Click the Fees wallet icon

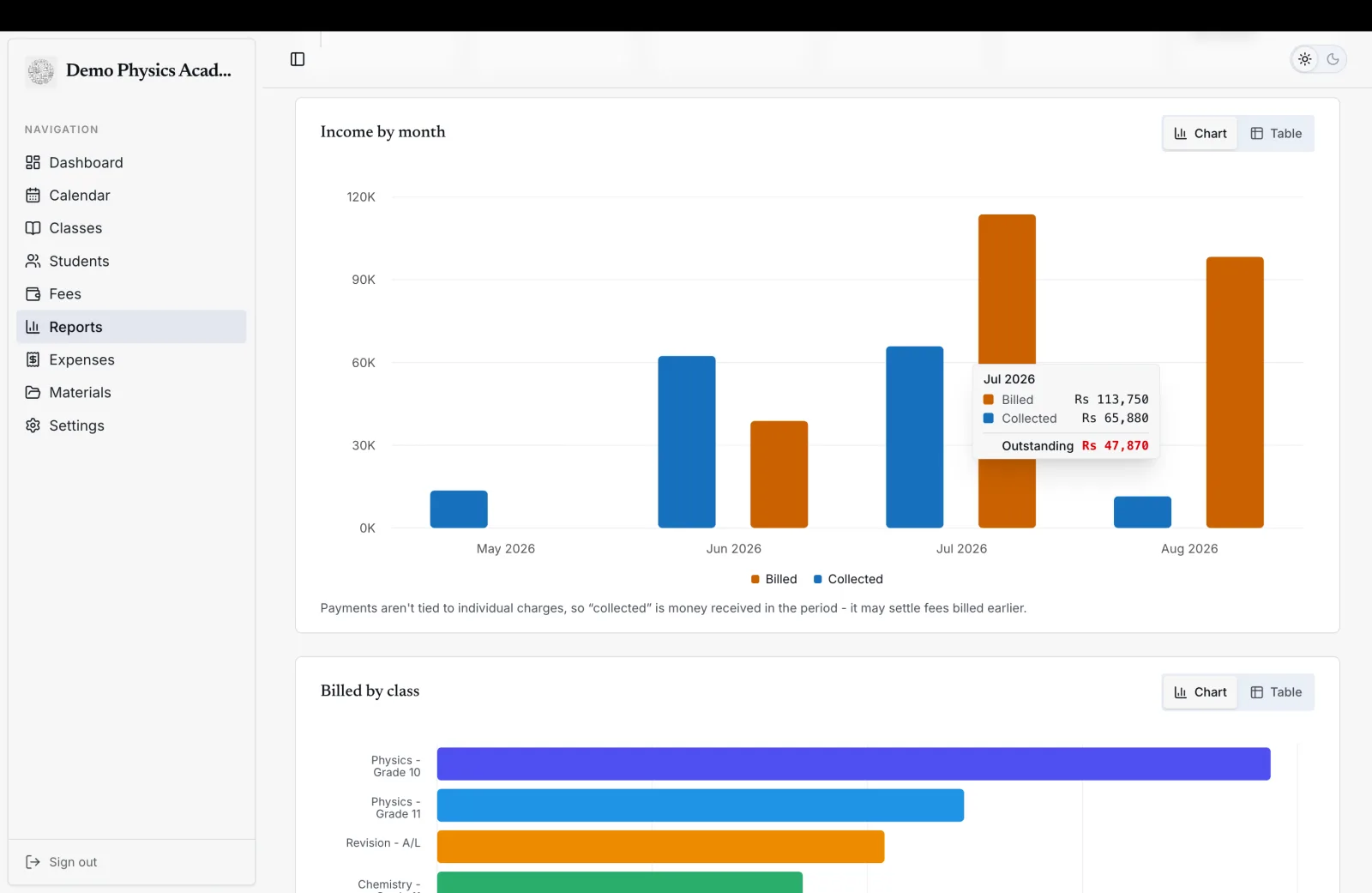(x=33, y=293)
